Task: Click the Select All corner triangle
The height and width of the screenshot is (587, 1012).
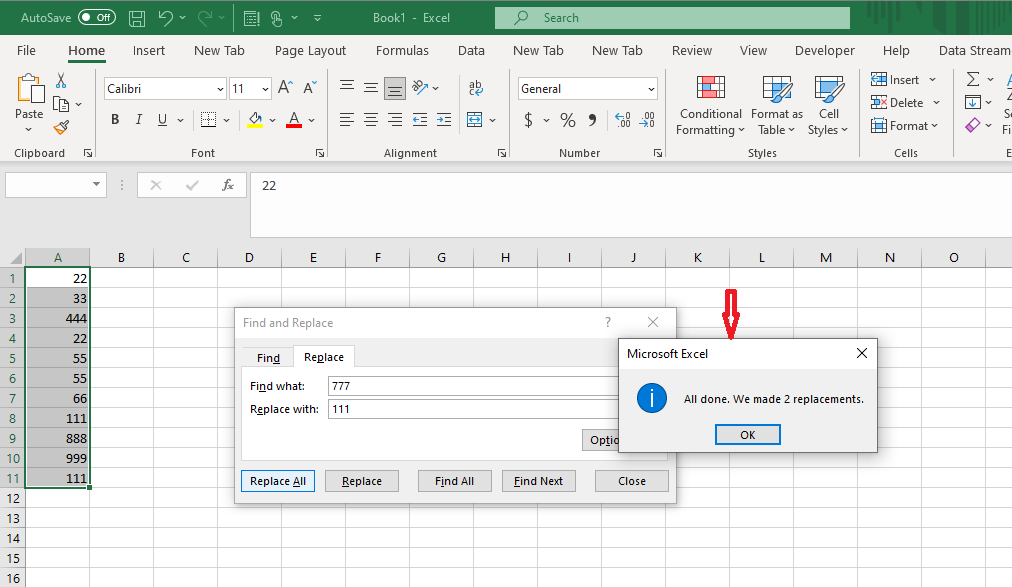Action: [17, 259]
